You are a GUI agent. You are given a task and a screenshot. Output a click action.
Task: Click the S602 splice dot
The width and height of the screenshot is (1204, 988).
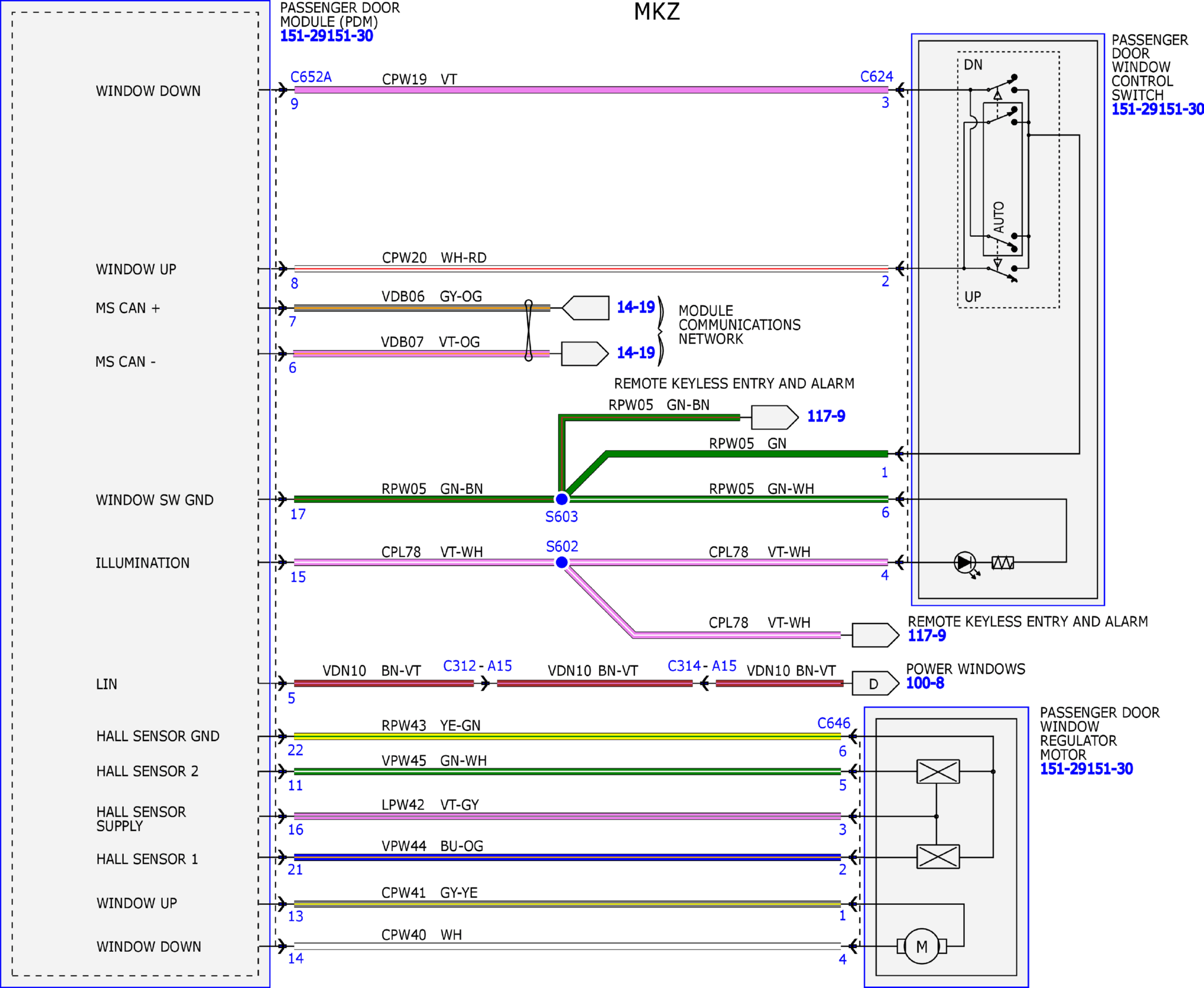(562, 562)
